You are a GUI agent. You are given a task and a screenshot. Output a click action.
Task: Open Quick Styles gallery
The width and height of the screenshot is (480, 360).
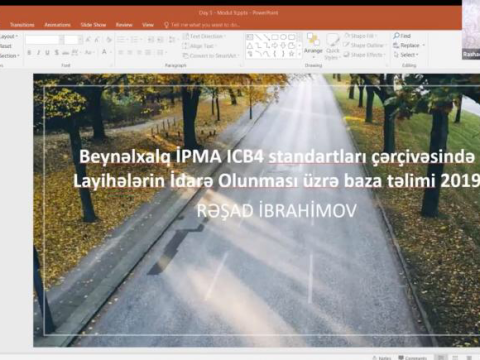[x=332, y=47]
